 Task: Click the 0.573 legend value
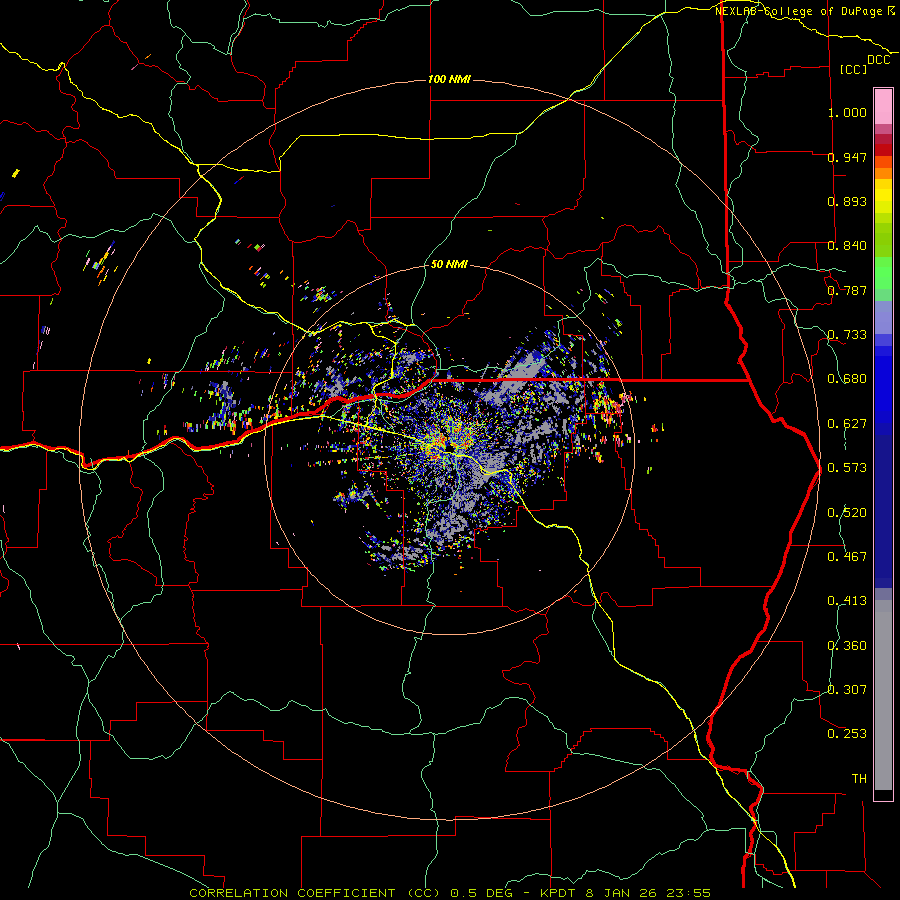point(847,468)
